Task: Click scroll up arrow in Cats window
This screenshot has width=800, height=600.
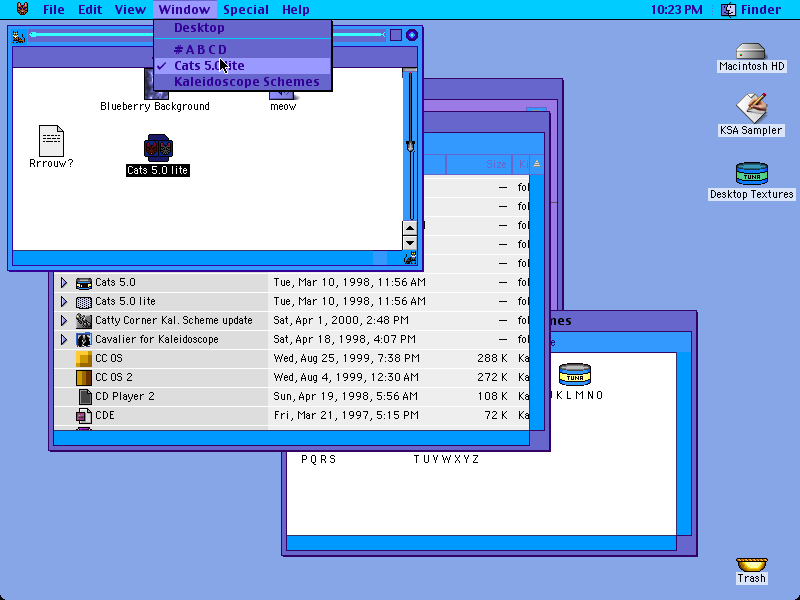Action: pos(410,228)
